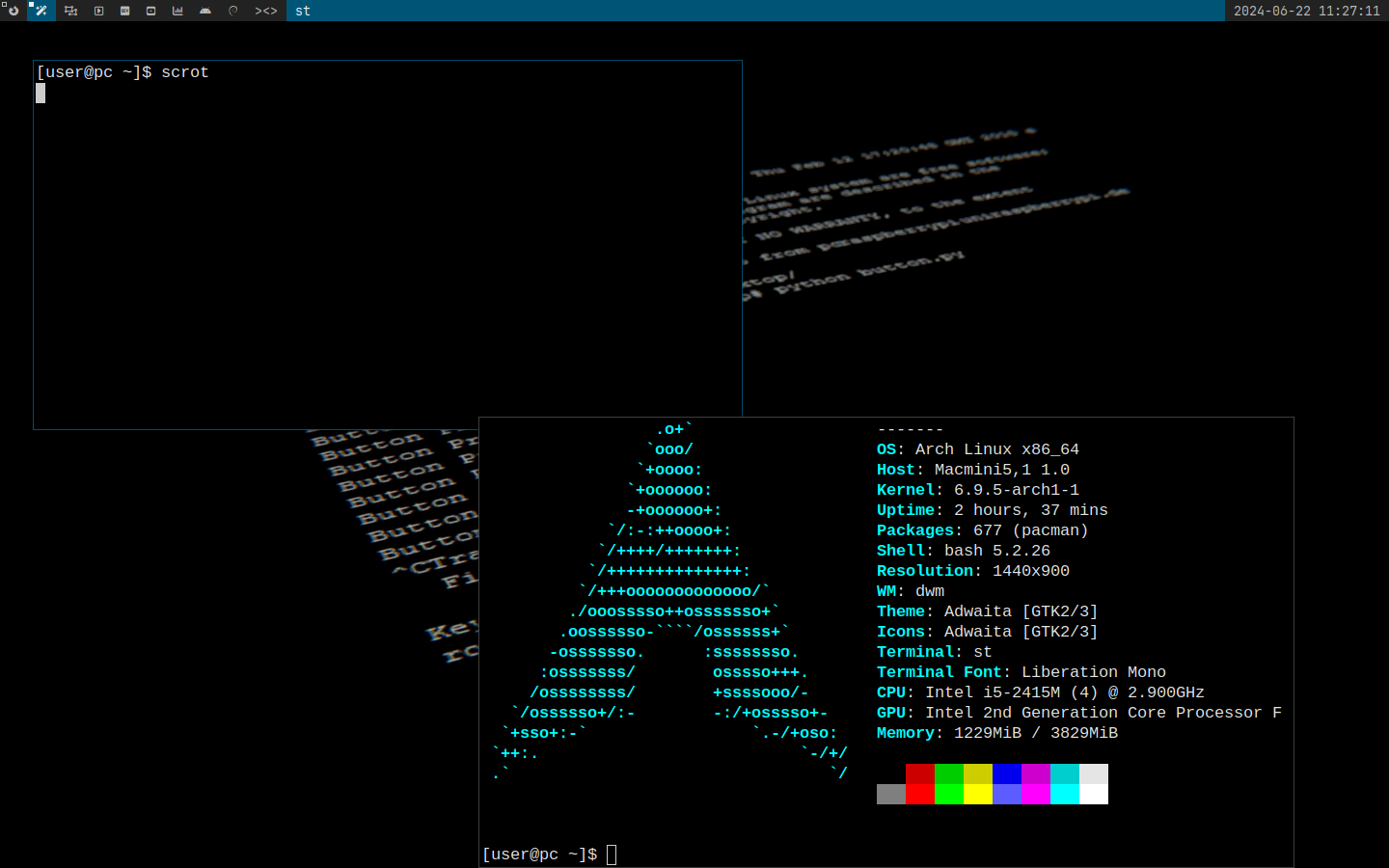Click the Theme: Adwaita line
The image size is (1389, 868).
988,611
